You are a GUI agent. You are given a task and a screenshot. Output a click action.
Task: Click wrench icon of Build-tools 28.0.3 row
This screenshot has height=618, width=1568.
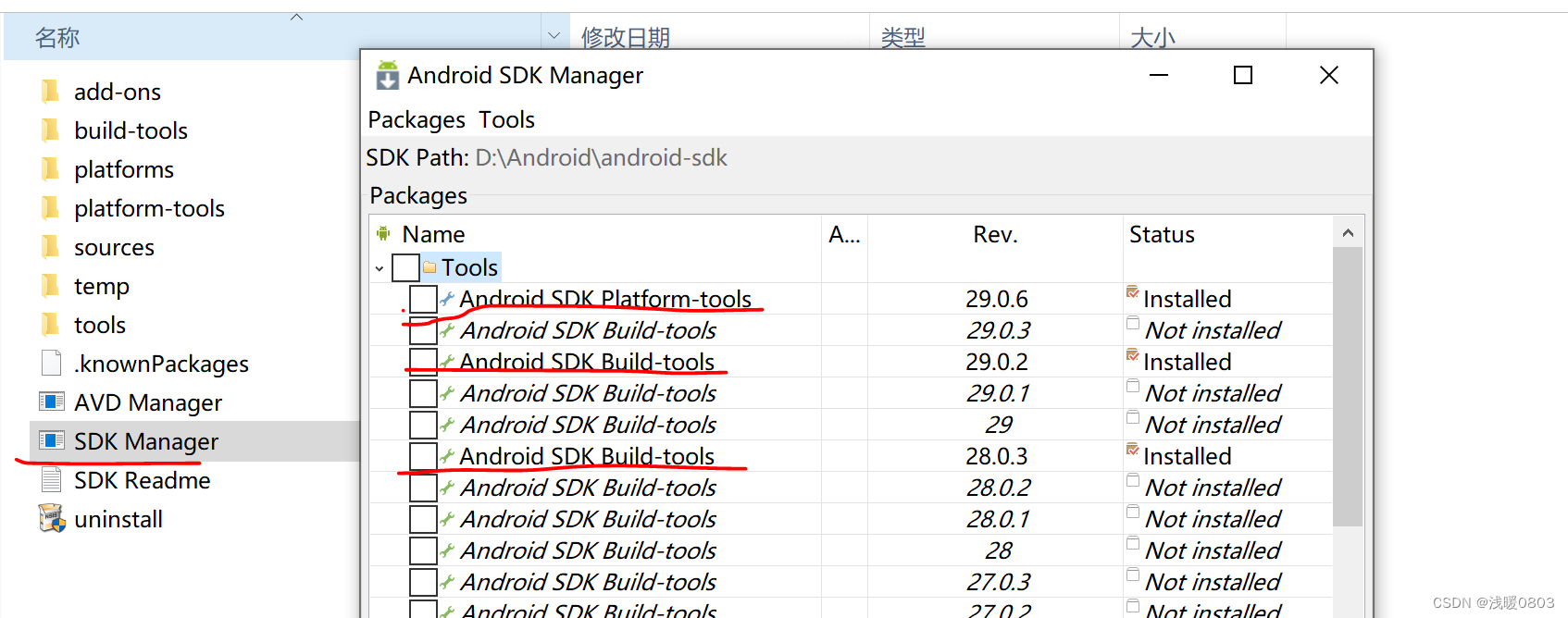point(447,456)
